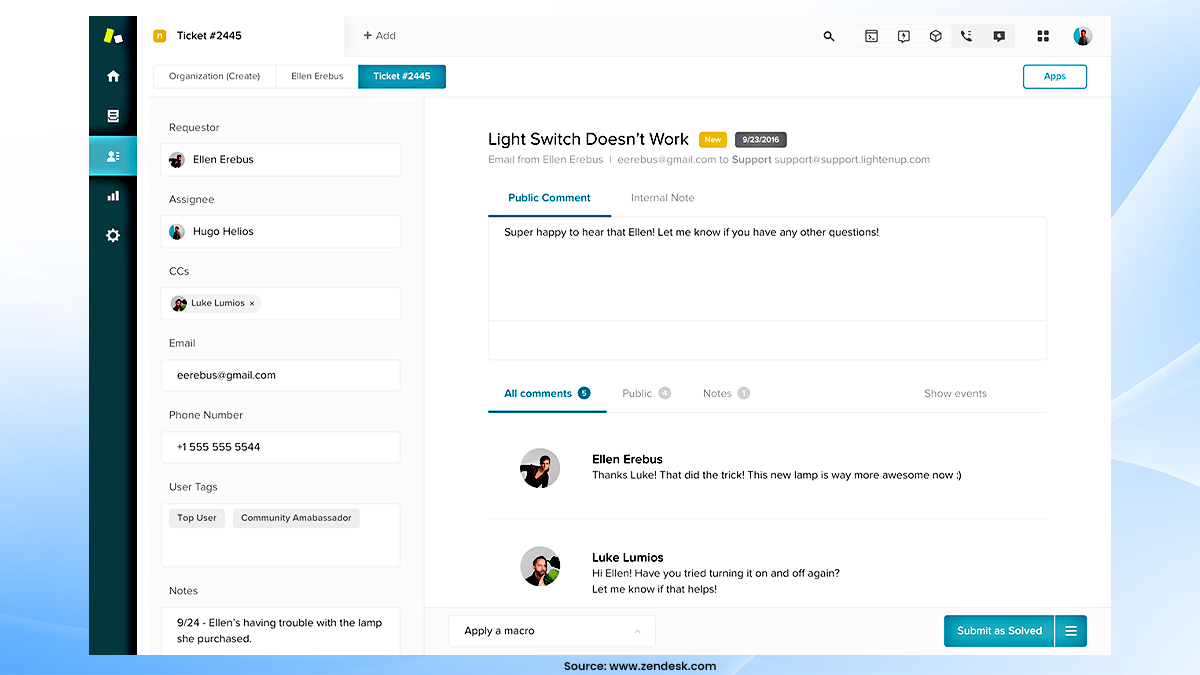
Task: Switch to the Organization (Create) tab
Action: click(214, 76)
